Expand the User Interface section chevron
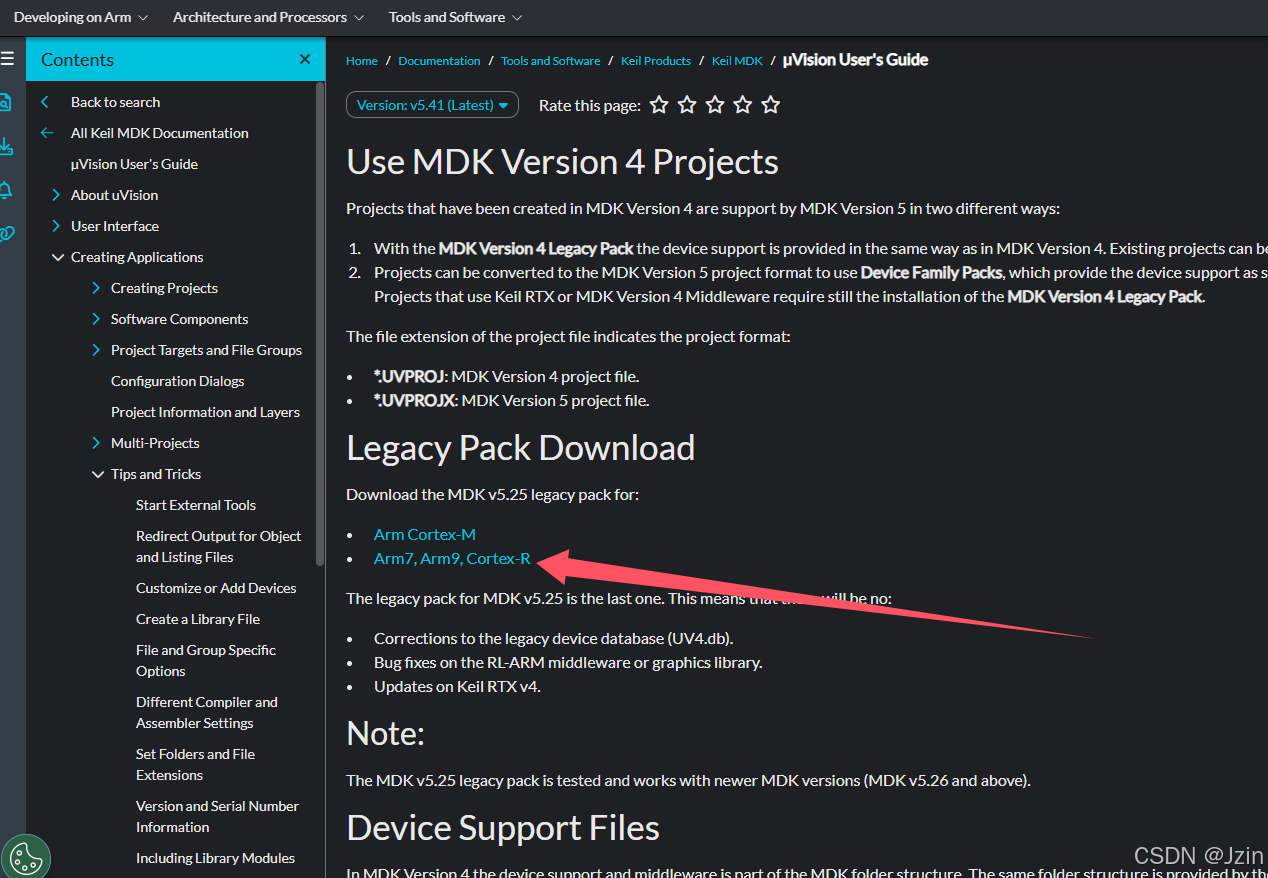 (57, 226)
